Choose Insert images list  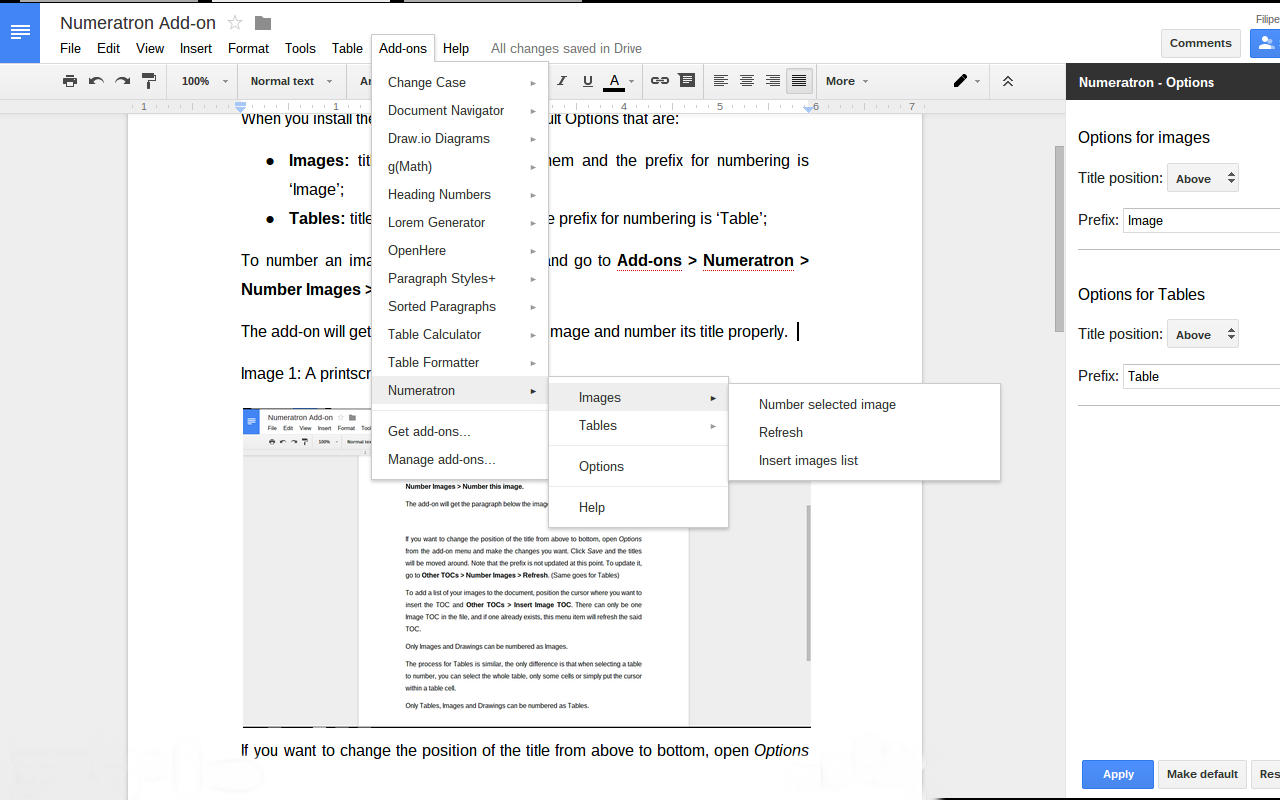(864, 460)
